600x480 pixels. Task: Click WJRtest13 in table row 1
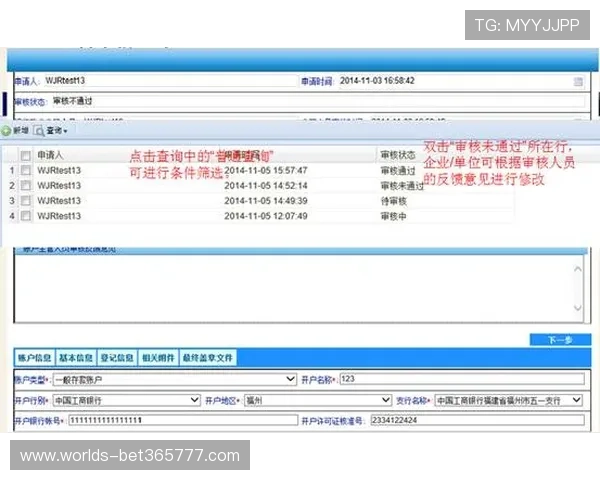coord(59,170)
